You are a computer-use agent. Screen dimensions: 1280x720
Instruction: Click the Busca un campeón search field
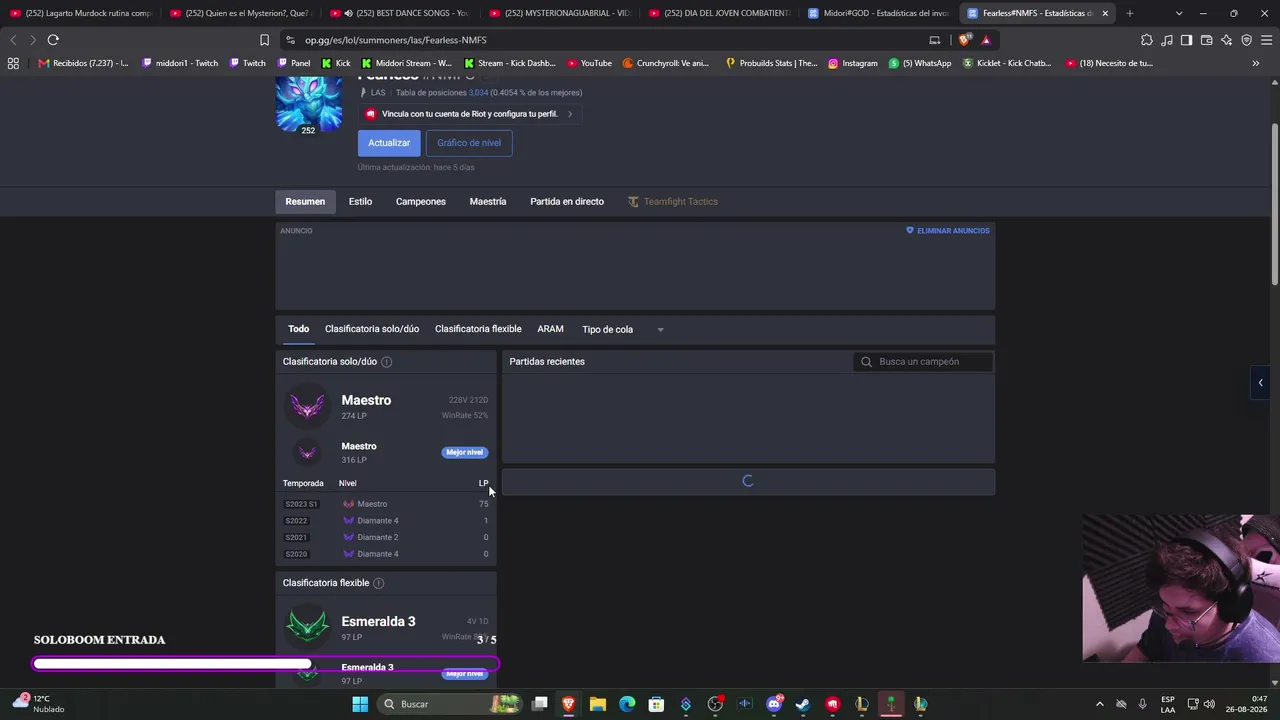click(x=924, y=362)
